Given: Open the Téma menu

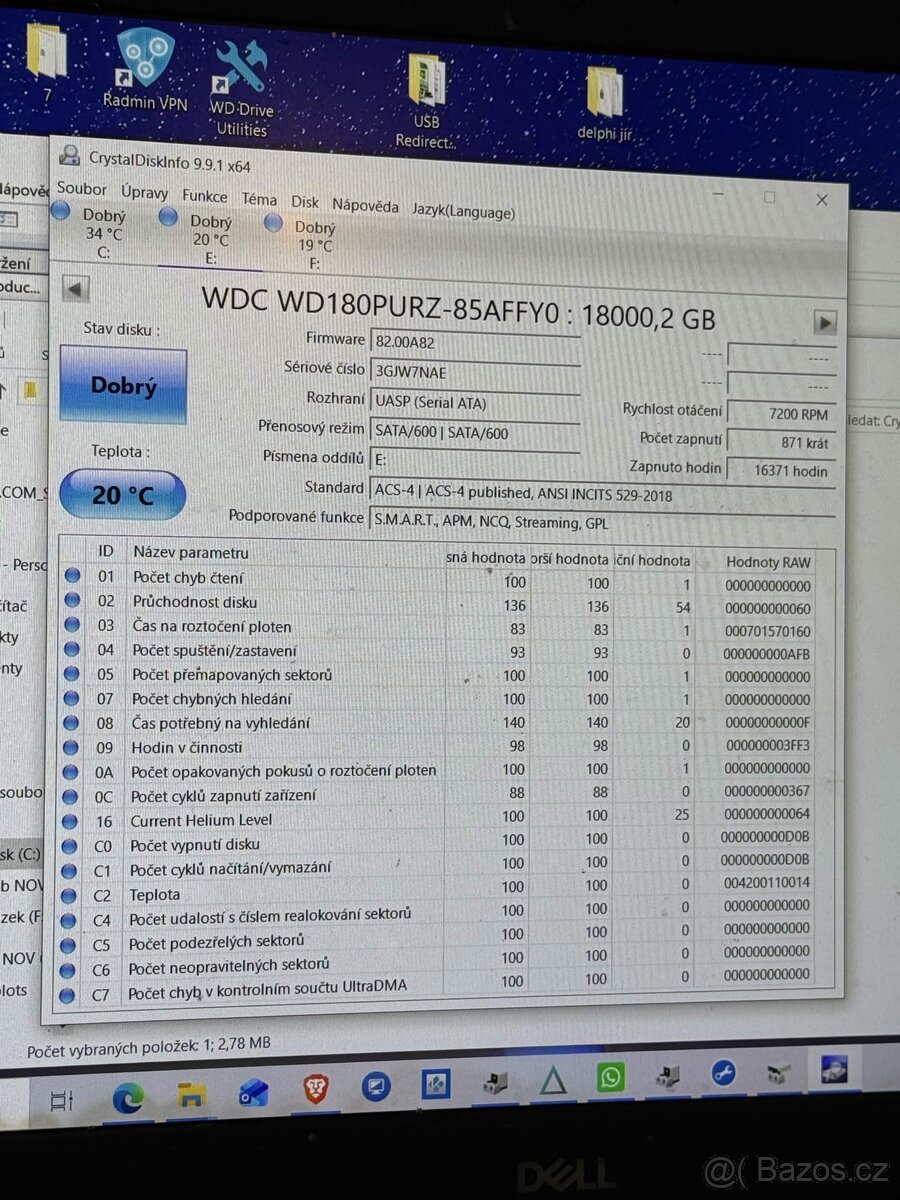Looking at the screenshot, I should [259, 200].
